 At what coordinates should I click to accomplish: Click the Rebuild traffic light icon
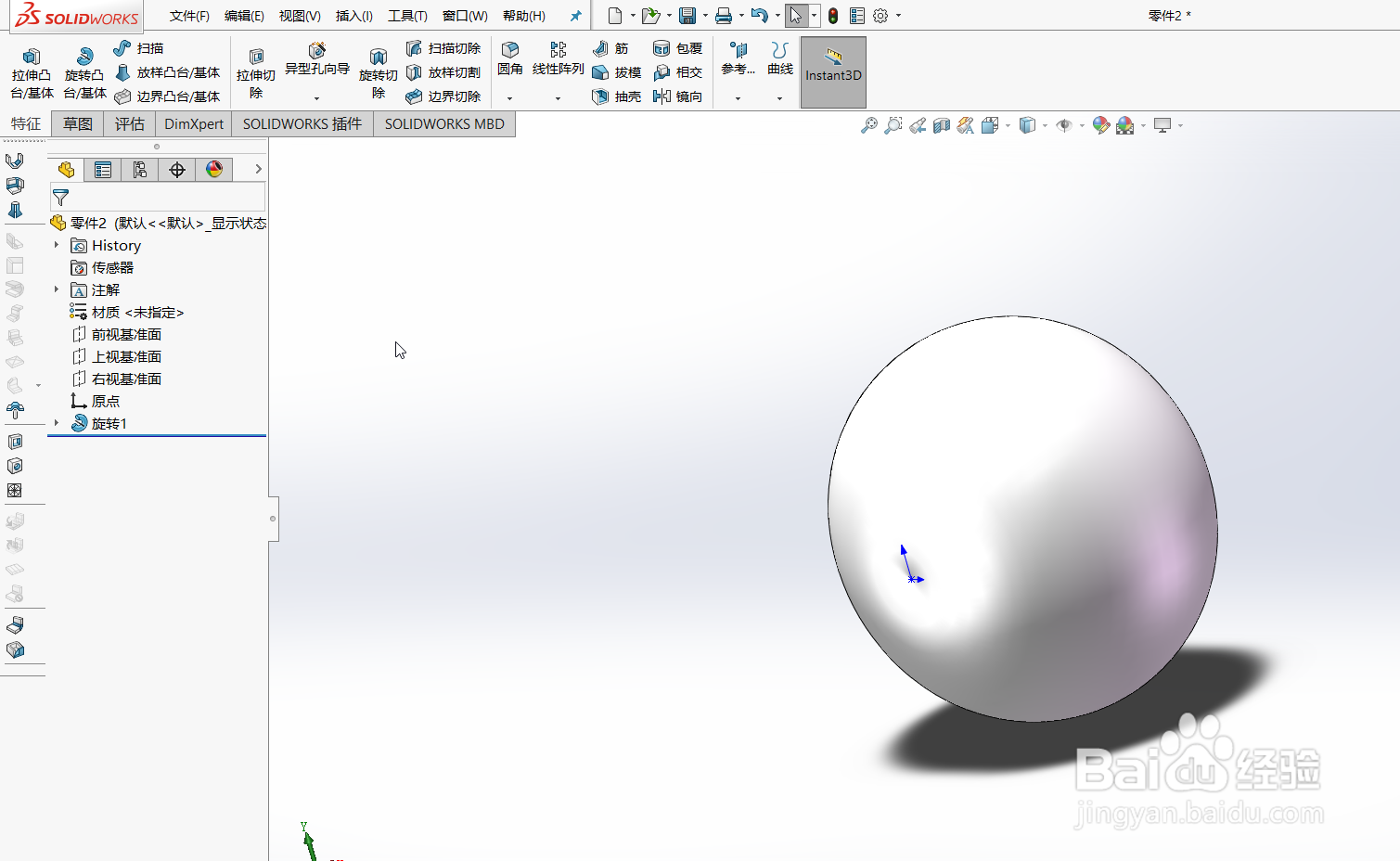(833, 16)
